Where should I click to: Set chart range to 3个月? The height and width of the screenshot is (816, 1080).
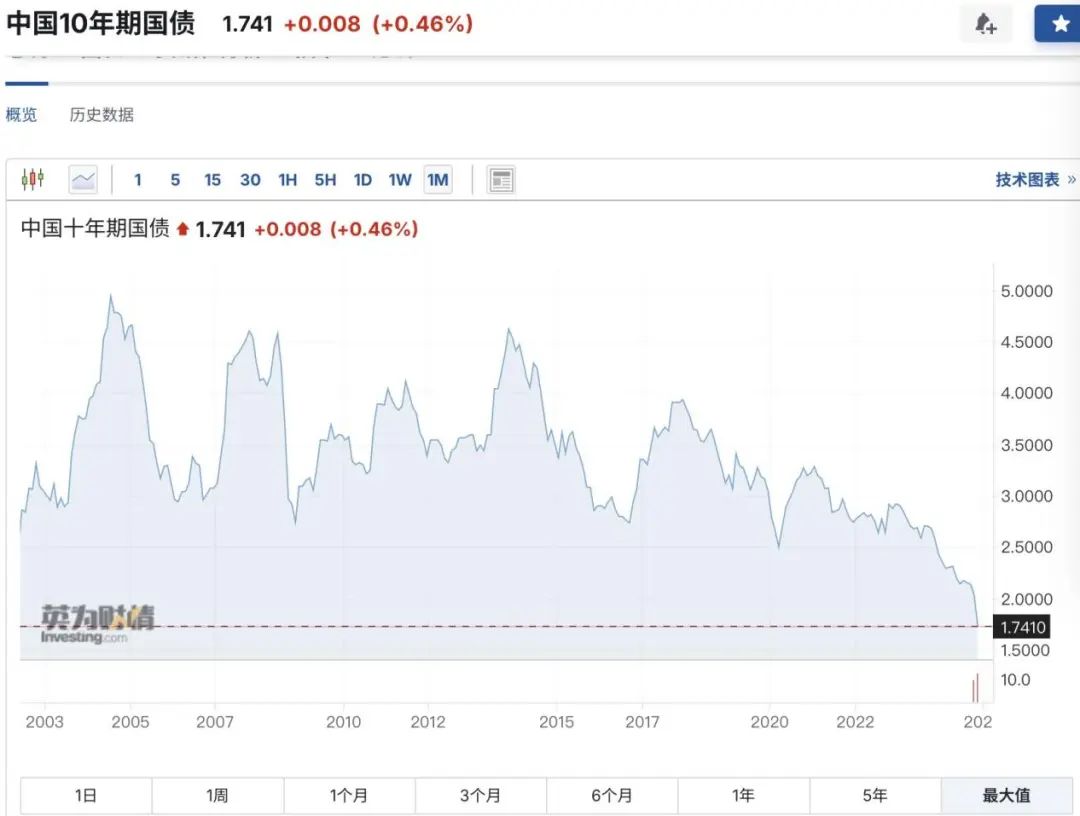click(x=481, y=795)
